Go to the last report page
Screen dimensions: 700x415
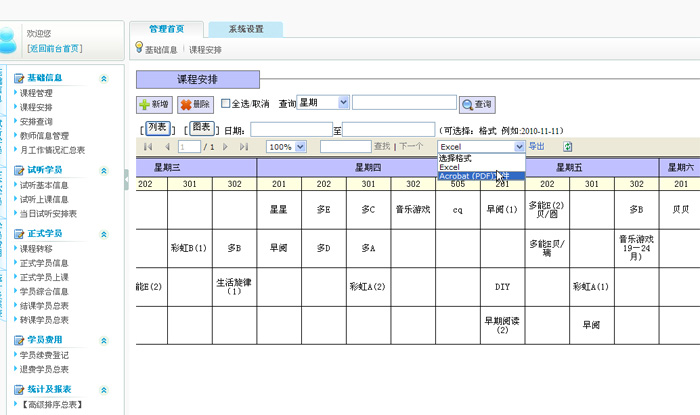pos(243,147)
